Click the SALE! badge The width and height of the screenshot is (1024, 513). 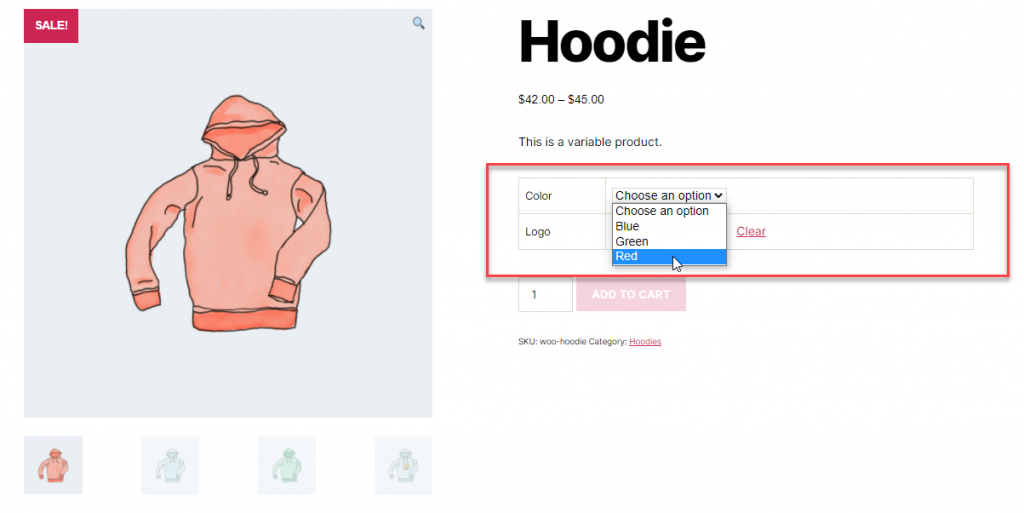pos(51,26)
